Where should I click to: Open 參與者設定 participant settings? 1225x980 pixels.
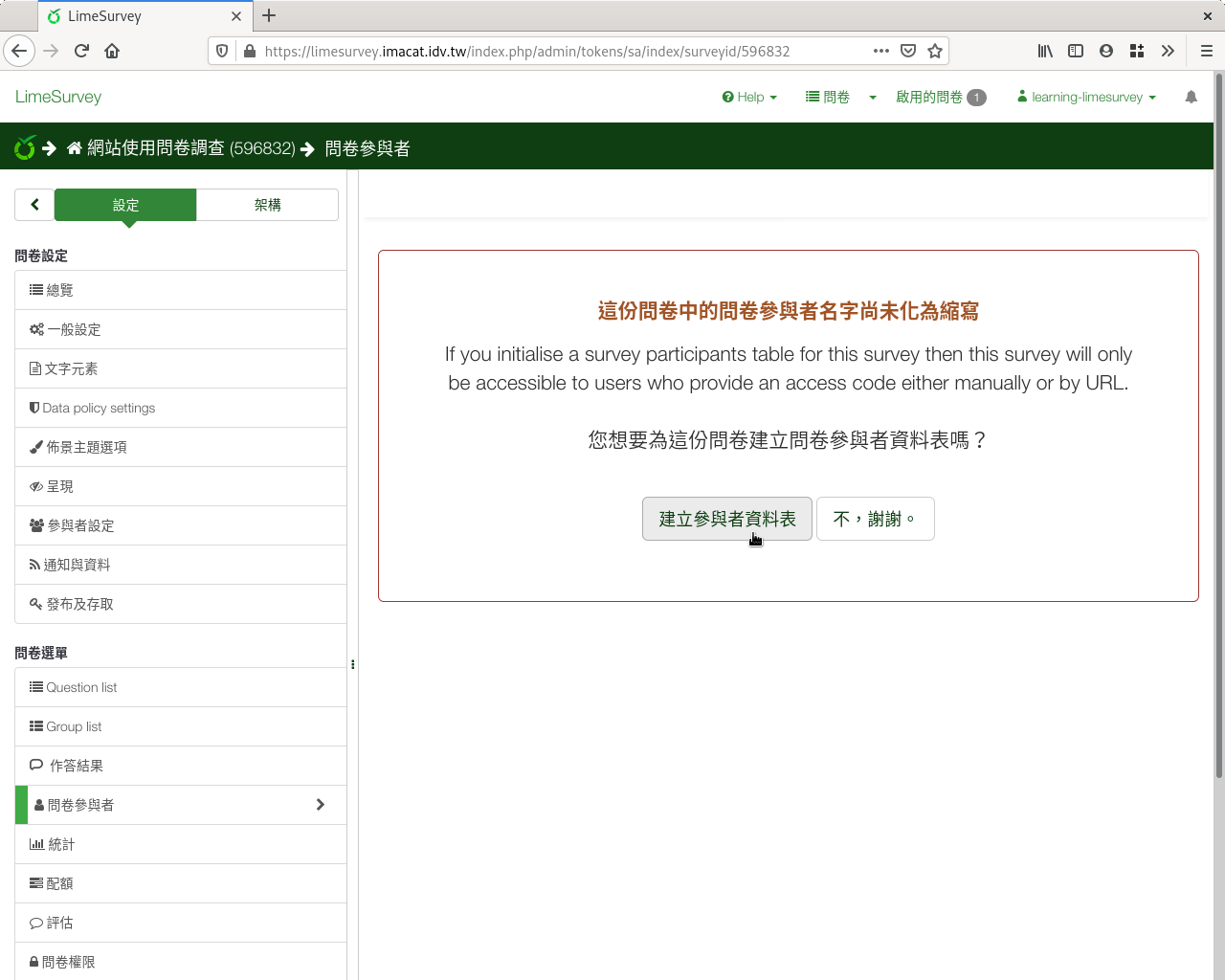[x=181, y=525]
